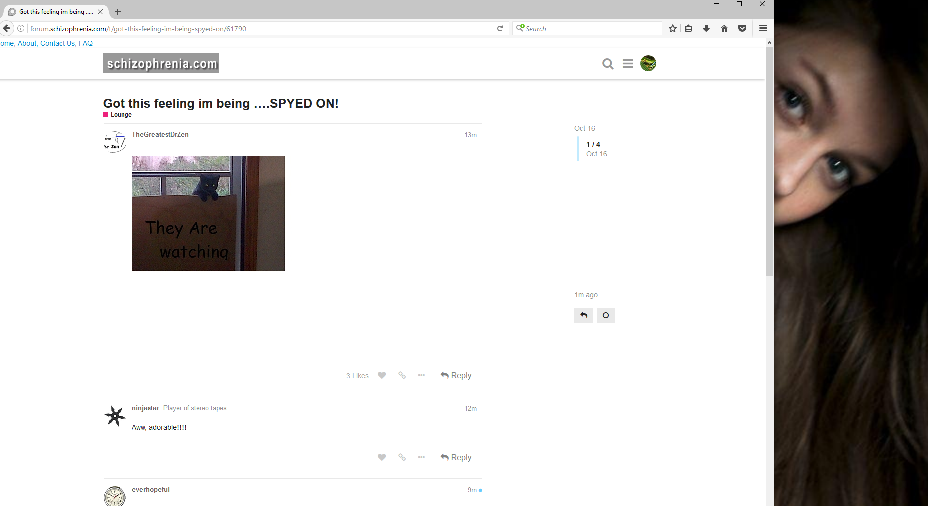Open the timeline notification circle button
Viewport: 928px width, 506px height.
(605, 315)
